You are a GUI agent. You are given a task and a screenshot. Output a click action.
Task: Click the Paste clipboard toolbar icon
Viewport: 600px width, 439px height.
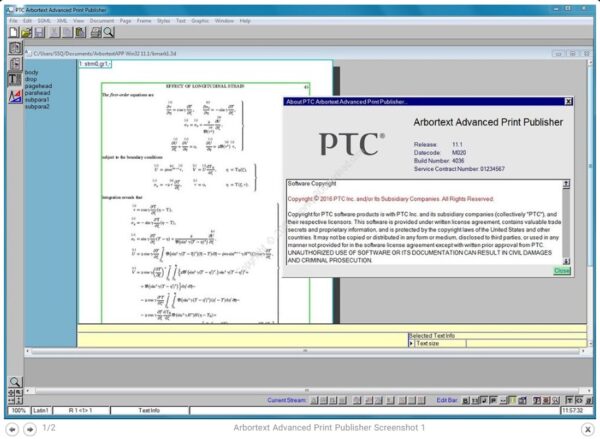(x=80, y=33)
